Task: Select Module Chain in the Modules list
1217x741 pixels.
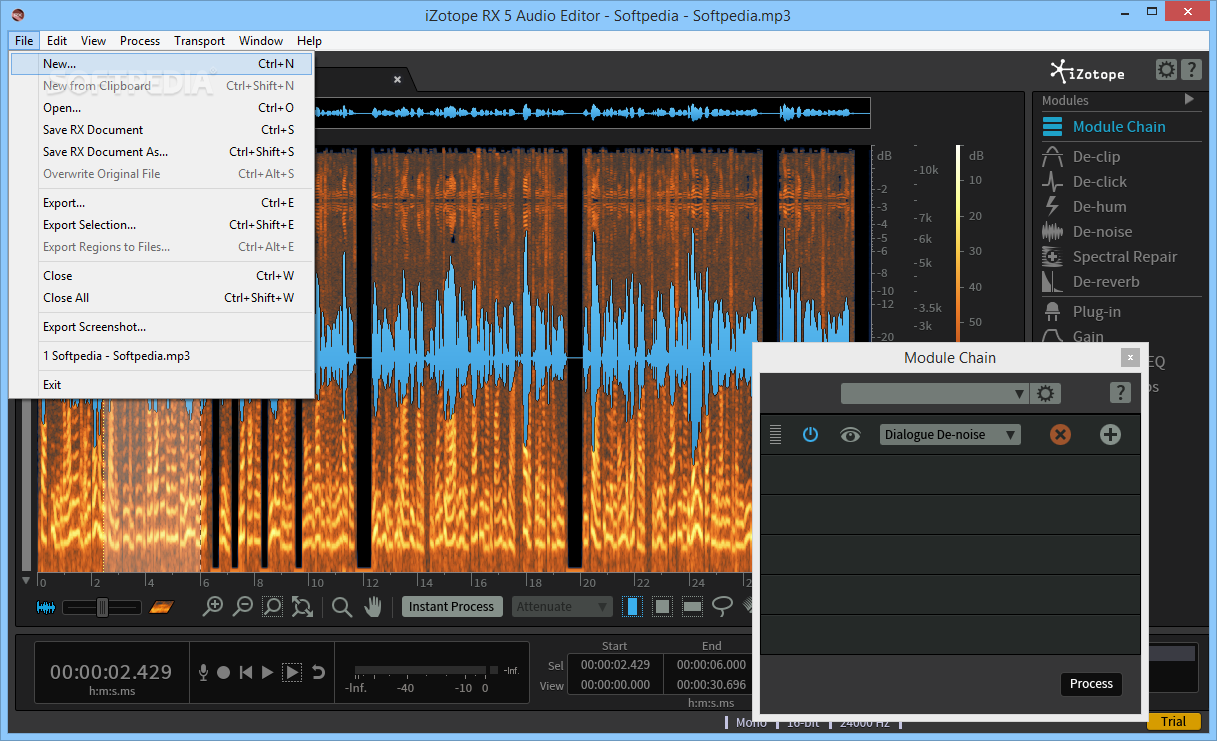Action: (x=1118, y=127)
